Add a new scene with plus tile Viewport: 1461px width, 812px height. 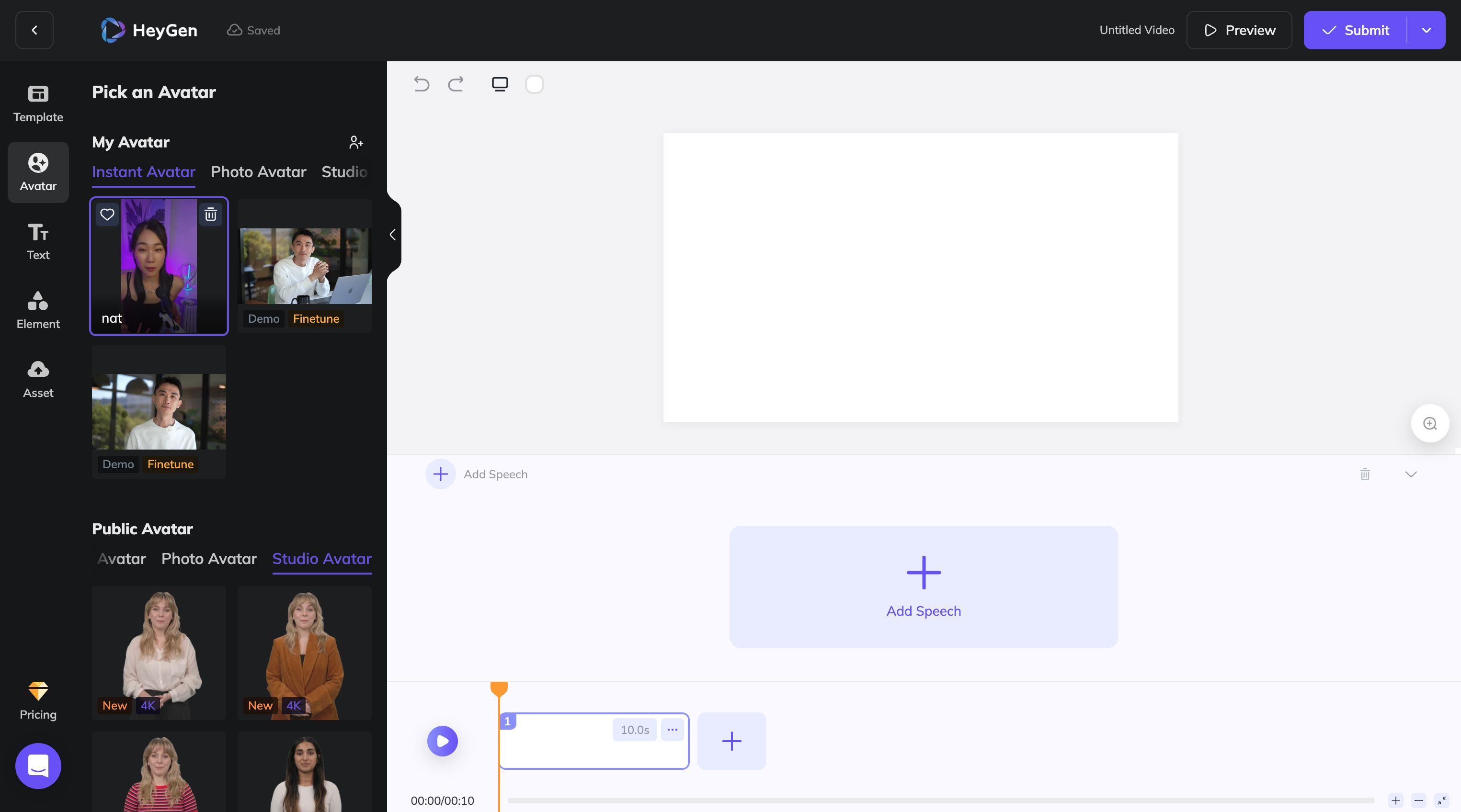coord(731,741)
